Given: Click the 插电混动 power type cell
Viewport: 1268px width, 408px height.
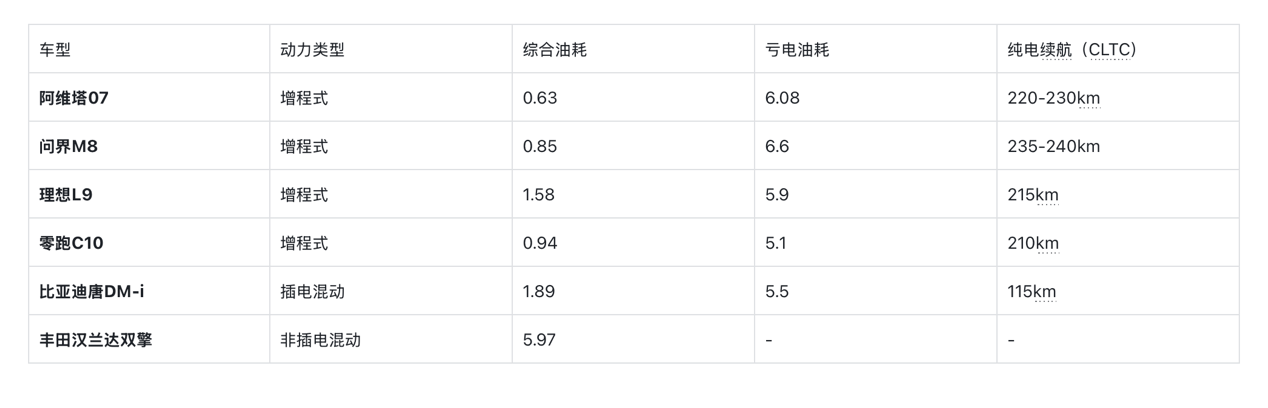Looking at the screenshot, I should 312,292.
